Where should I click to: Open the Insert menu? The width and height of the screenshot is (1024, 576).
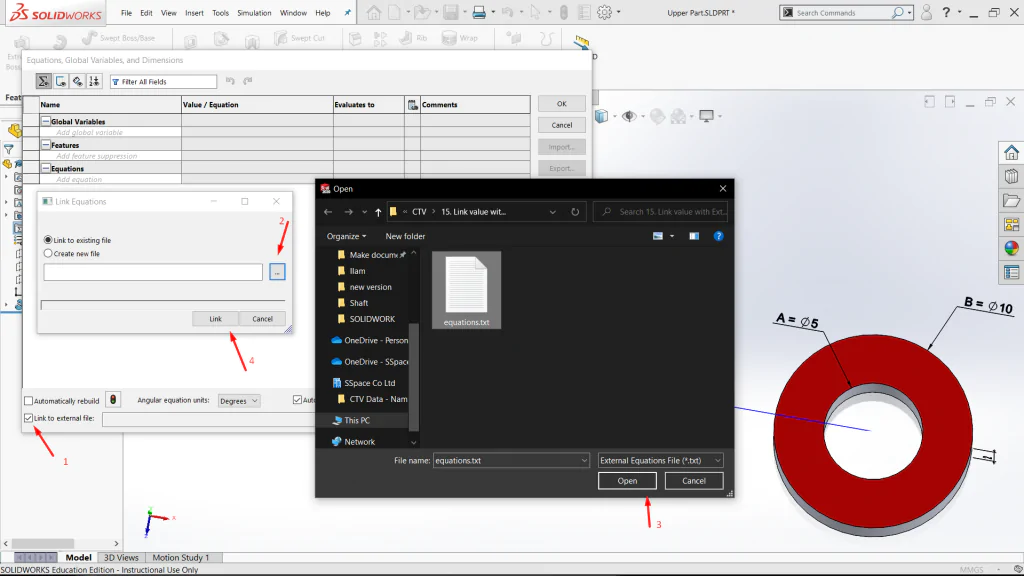click(194, 12)
